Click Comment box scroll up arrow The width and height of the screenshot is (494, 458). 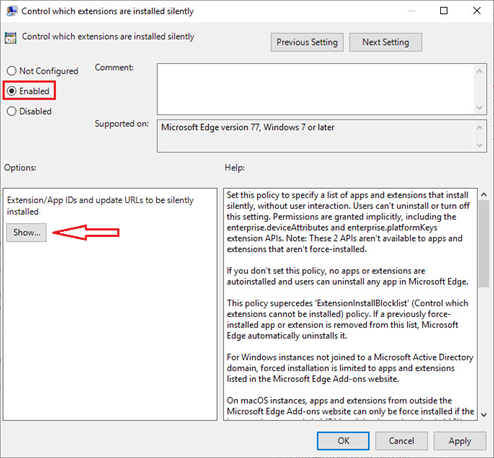[479, 71]
